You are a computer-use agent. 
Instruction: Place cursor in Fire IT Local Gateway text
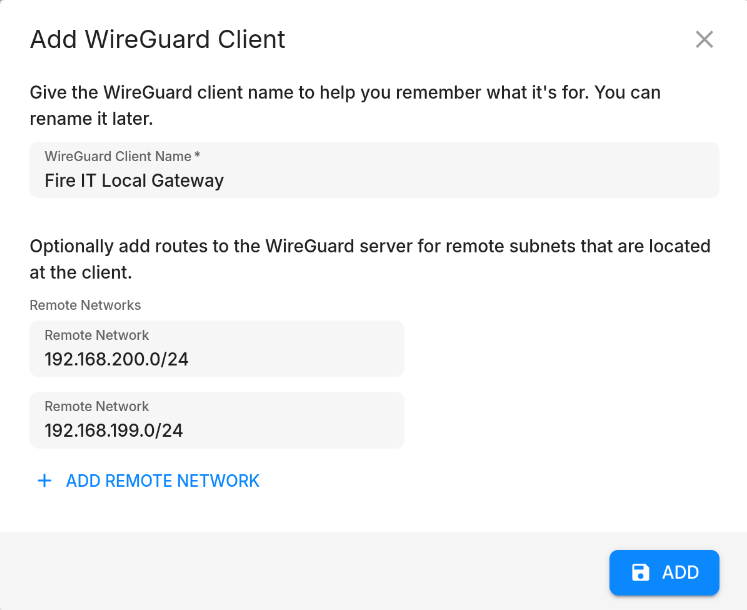click(134, 181)
